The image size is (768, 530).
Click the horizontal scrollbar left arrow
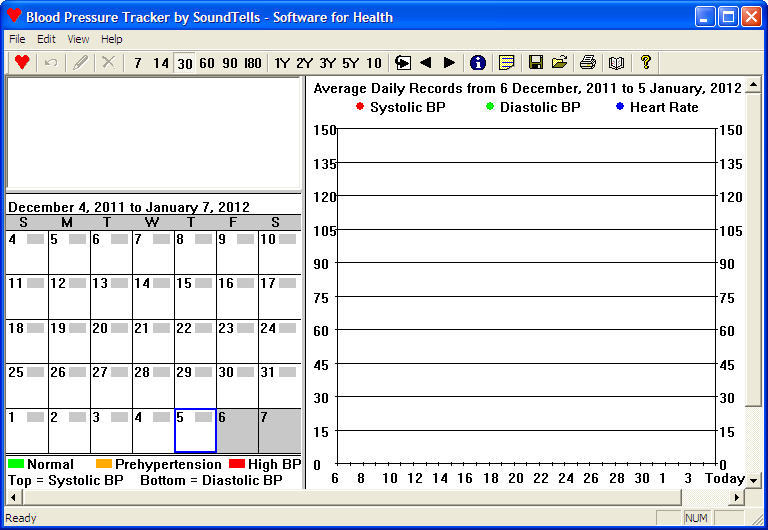[x=13, y=498]
